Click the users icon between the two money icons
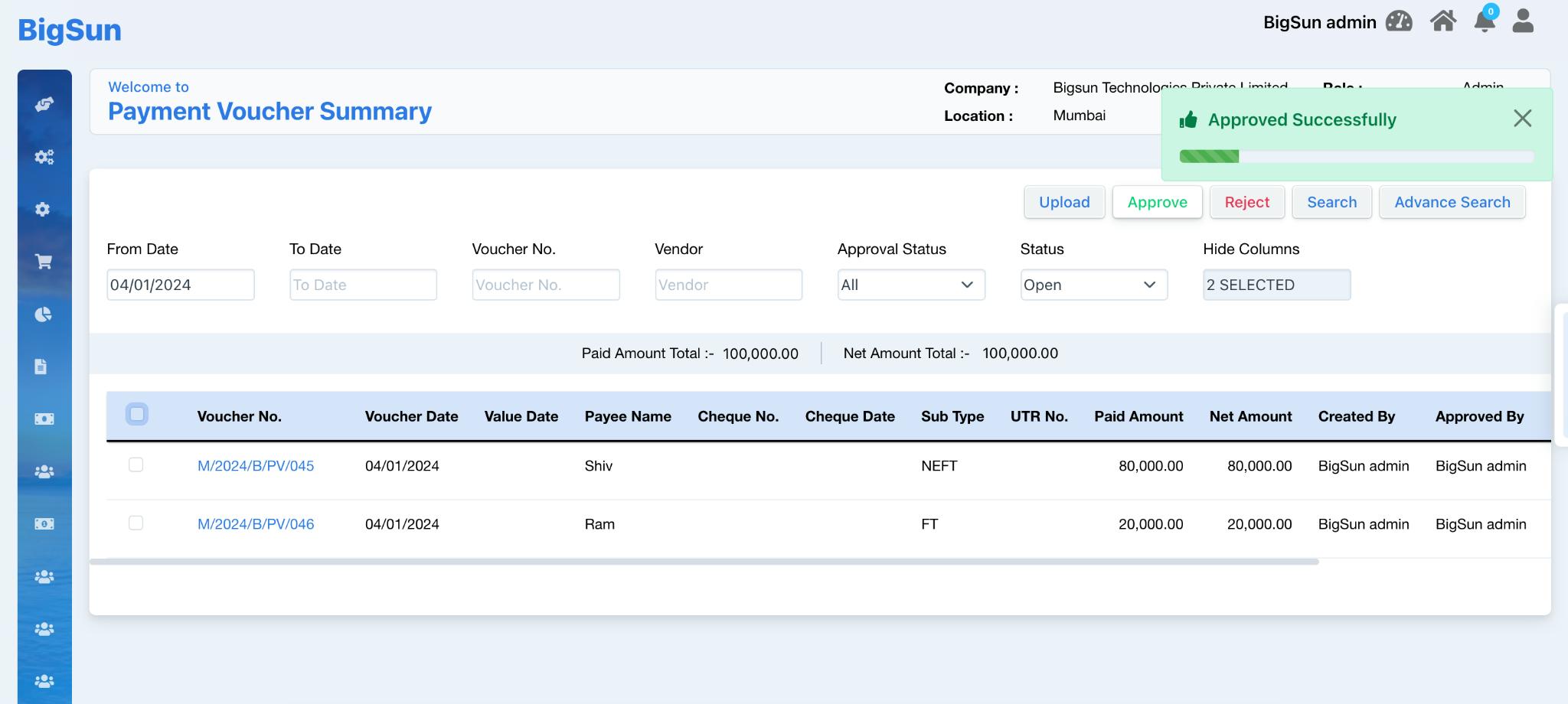 [x=44, y=471]
